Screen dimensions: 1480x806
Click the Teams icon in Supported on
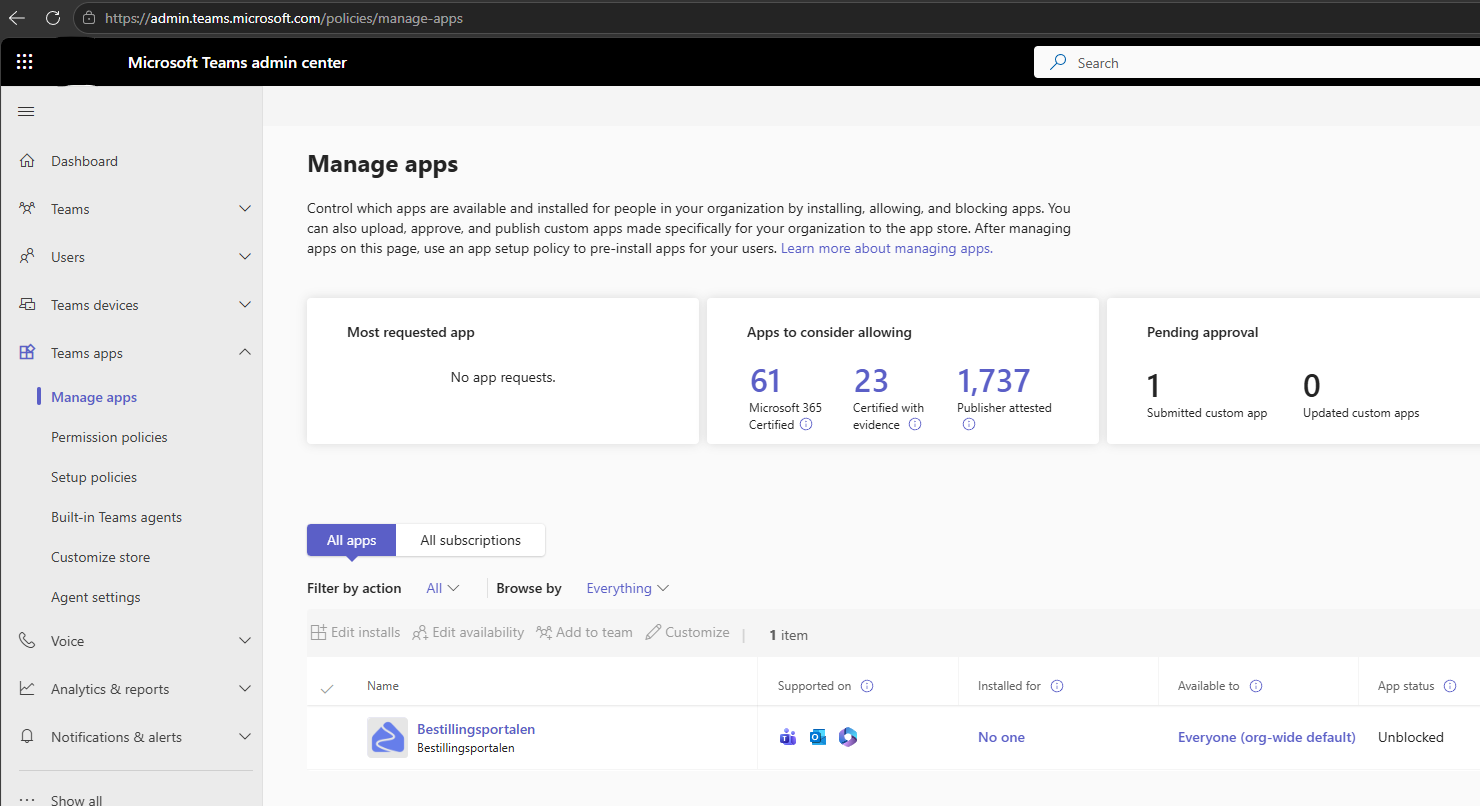[788, 737]
